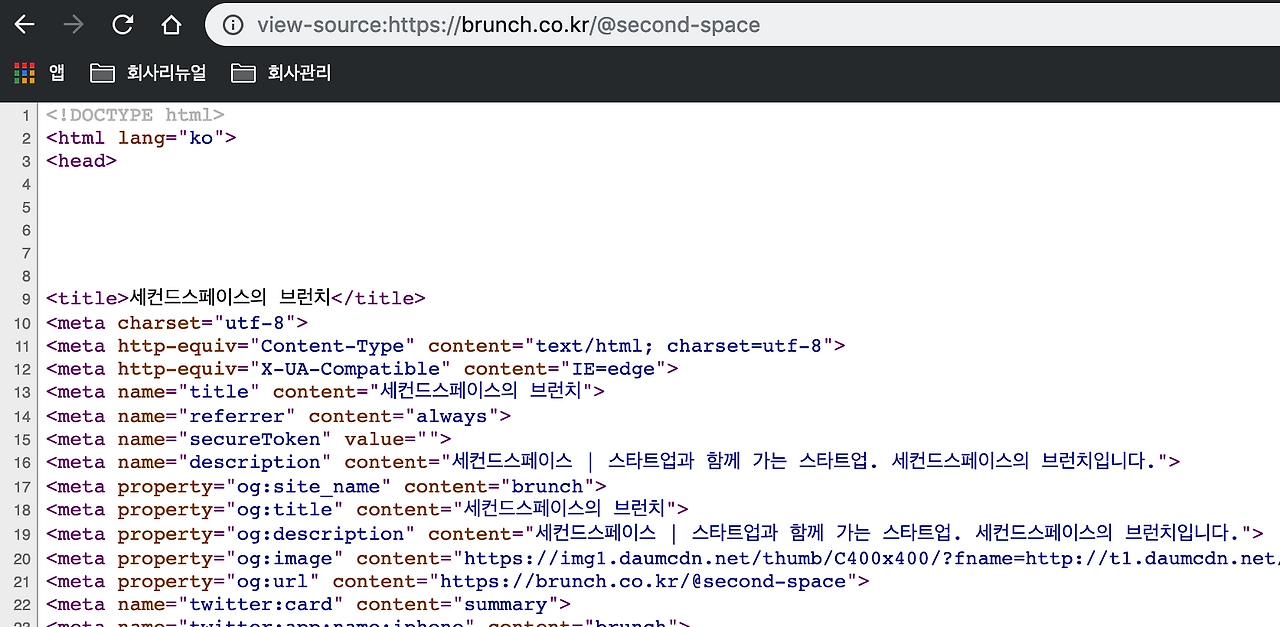
Task: Click the colorful apps grid icon
Action: (x=24, y=72)
